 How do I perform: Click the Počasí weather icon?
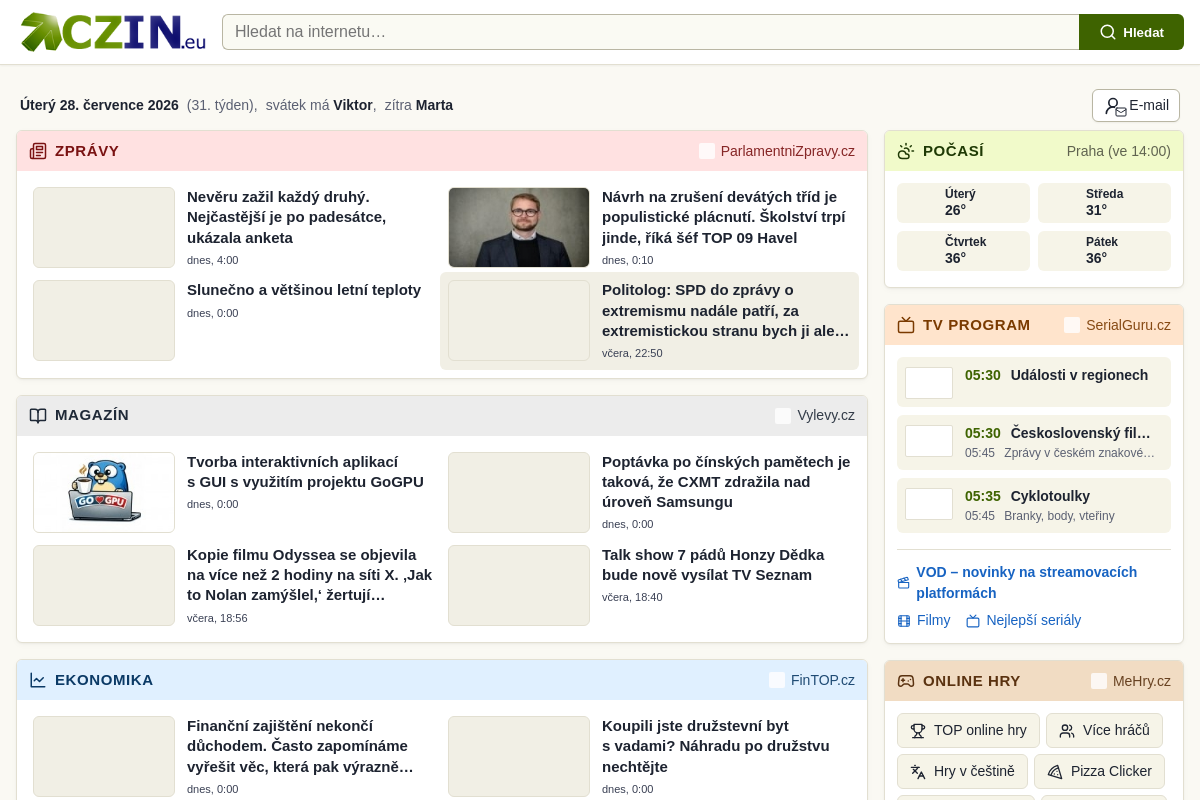[x=906, y=151]
